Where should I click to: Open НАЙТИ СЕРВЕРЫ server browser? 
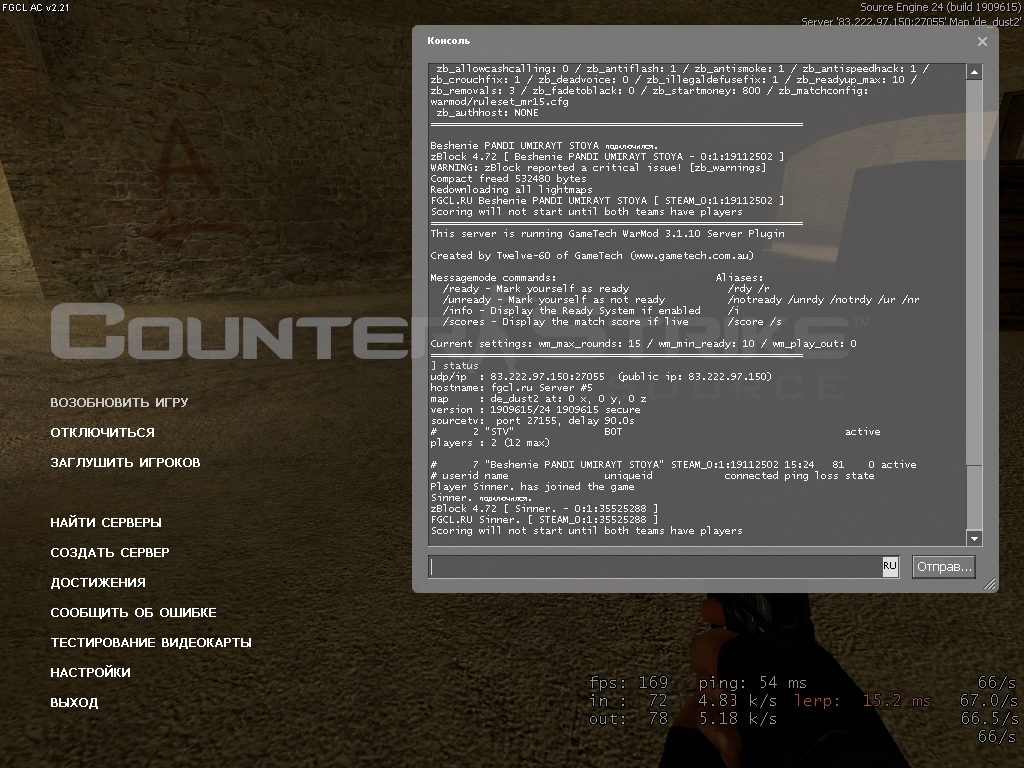pyautogui.click(x=106, y=522)
